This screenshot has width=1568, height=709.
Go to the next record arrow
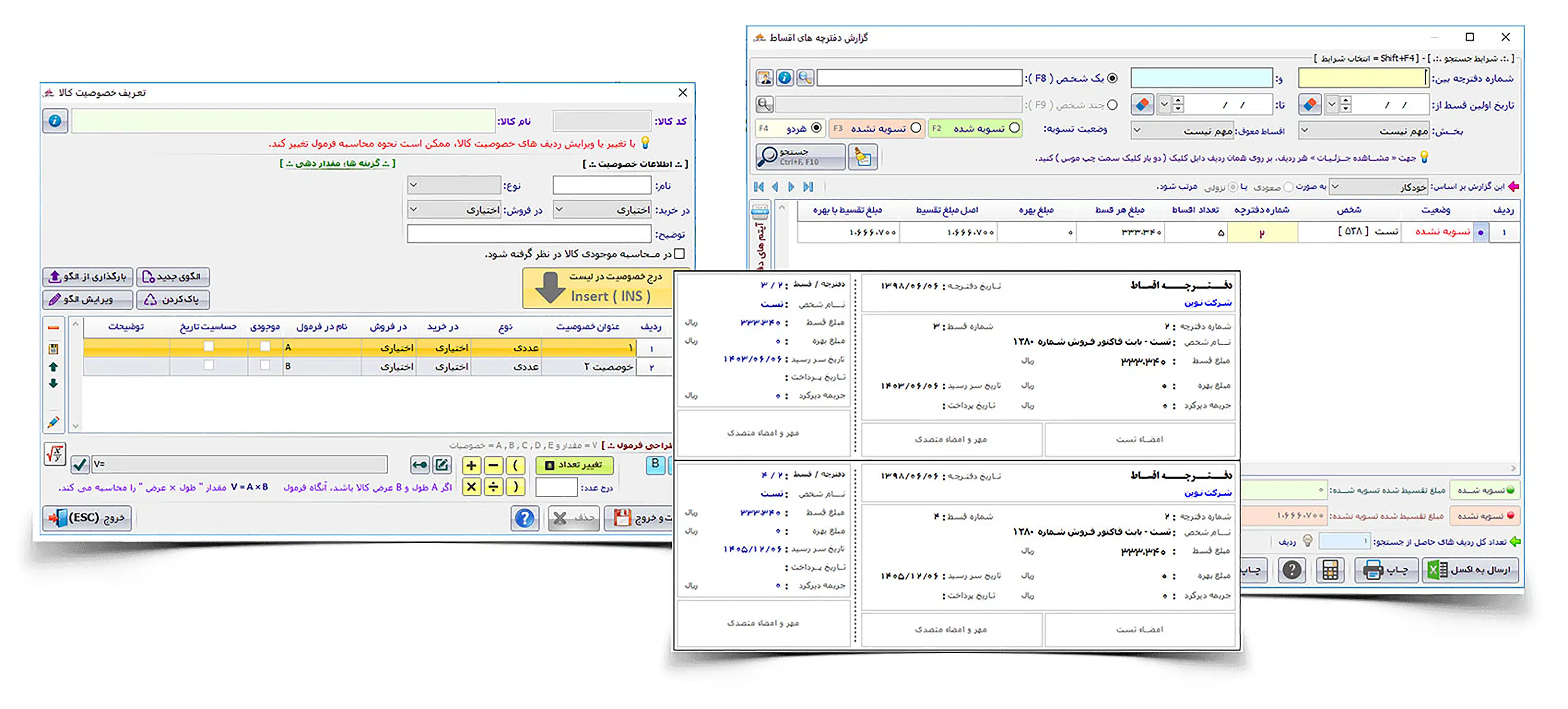(791, 187)
